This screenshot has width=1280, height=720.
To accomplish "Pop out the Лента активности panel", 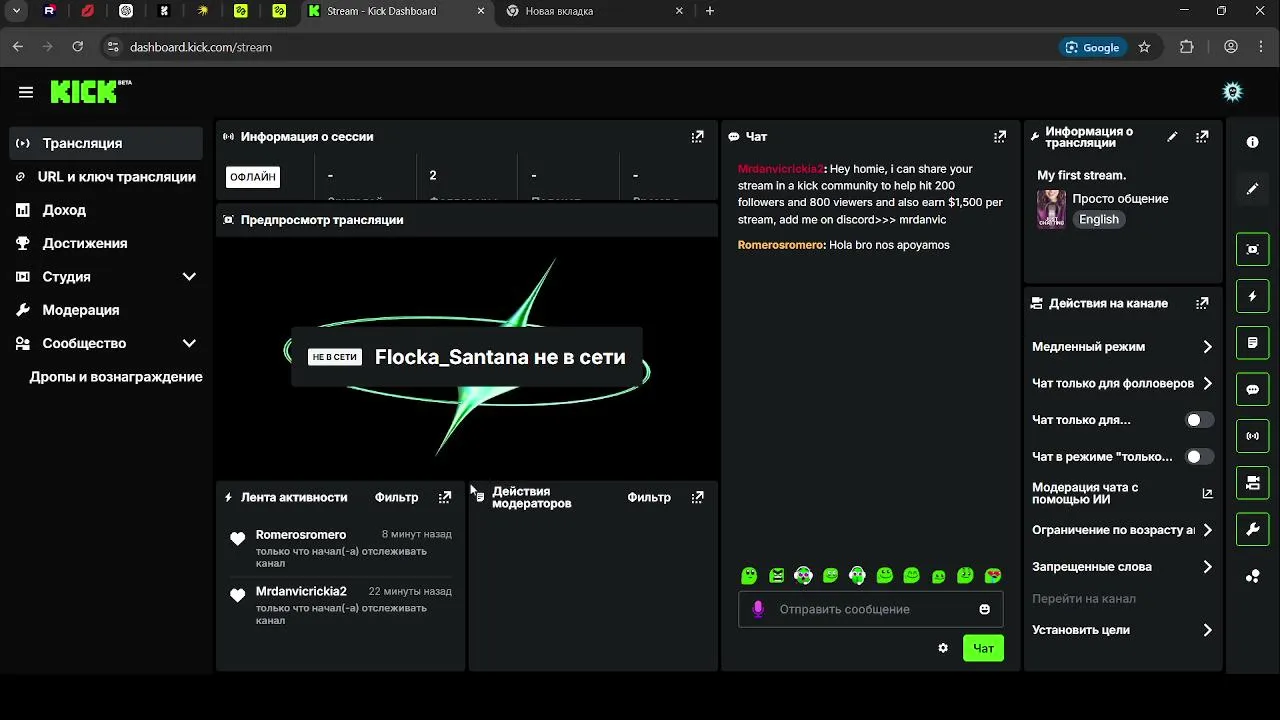I will pos(445,497).
